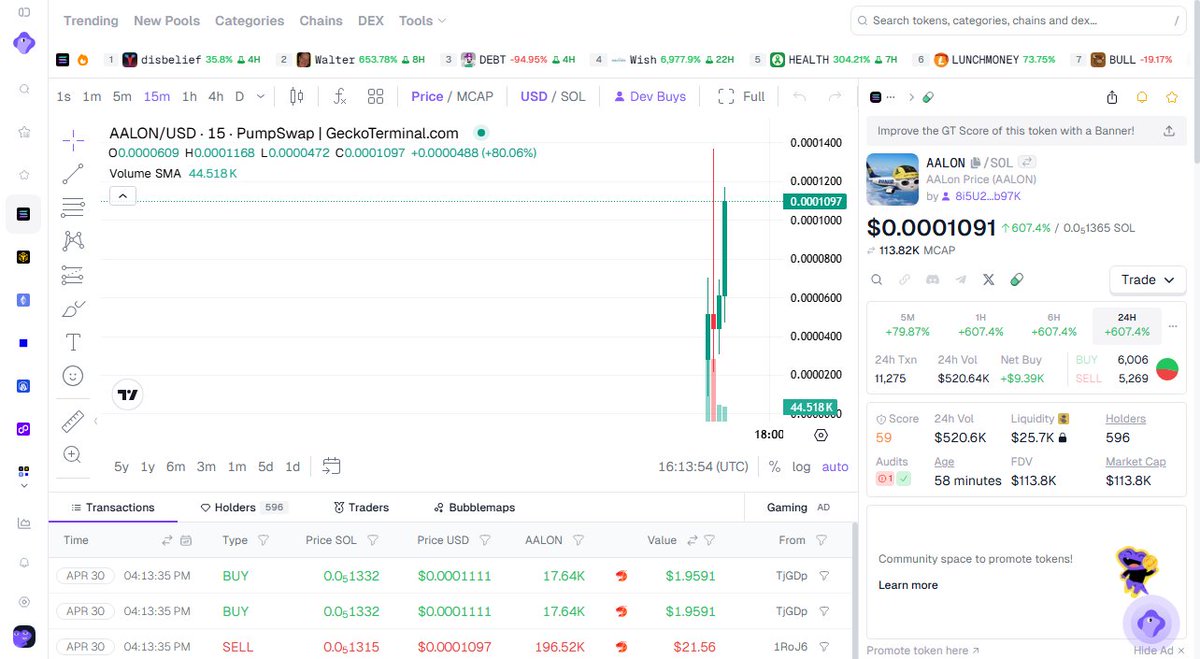The width and height of the screenshot is (1200, 659).
Task: Switch to the Bubblemaps tab
Action: [x=474, y=507]
